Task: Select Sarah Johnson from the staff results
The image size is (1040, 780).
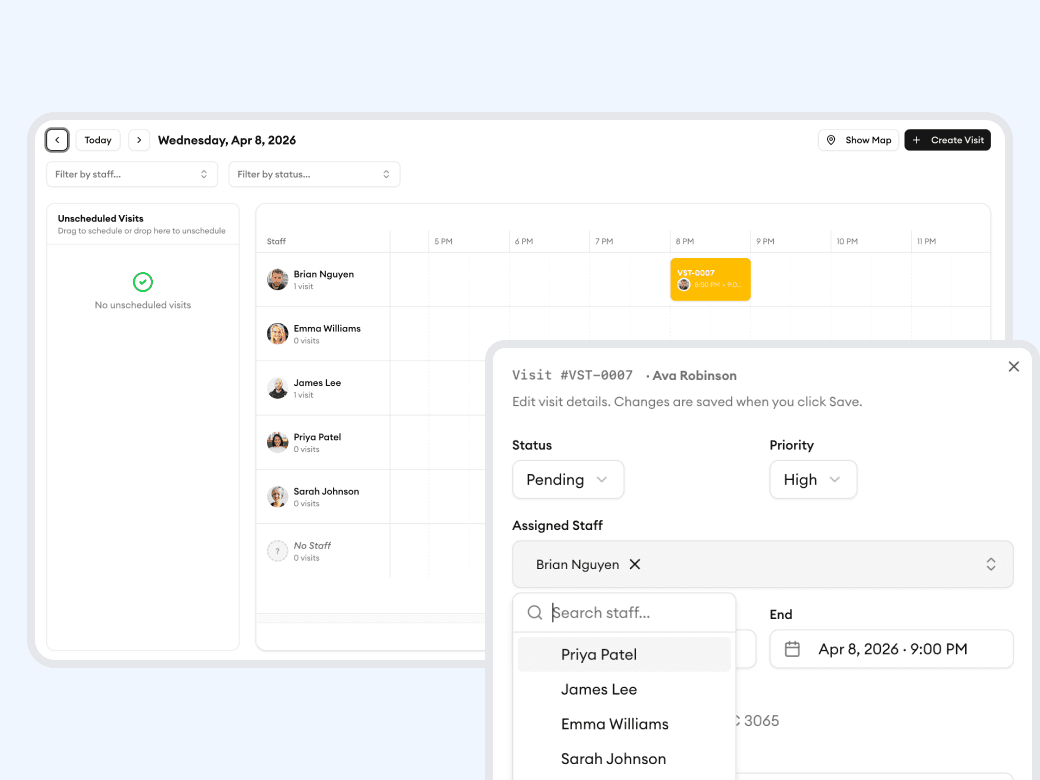Action: 613,759
